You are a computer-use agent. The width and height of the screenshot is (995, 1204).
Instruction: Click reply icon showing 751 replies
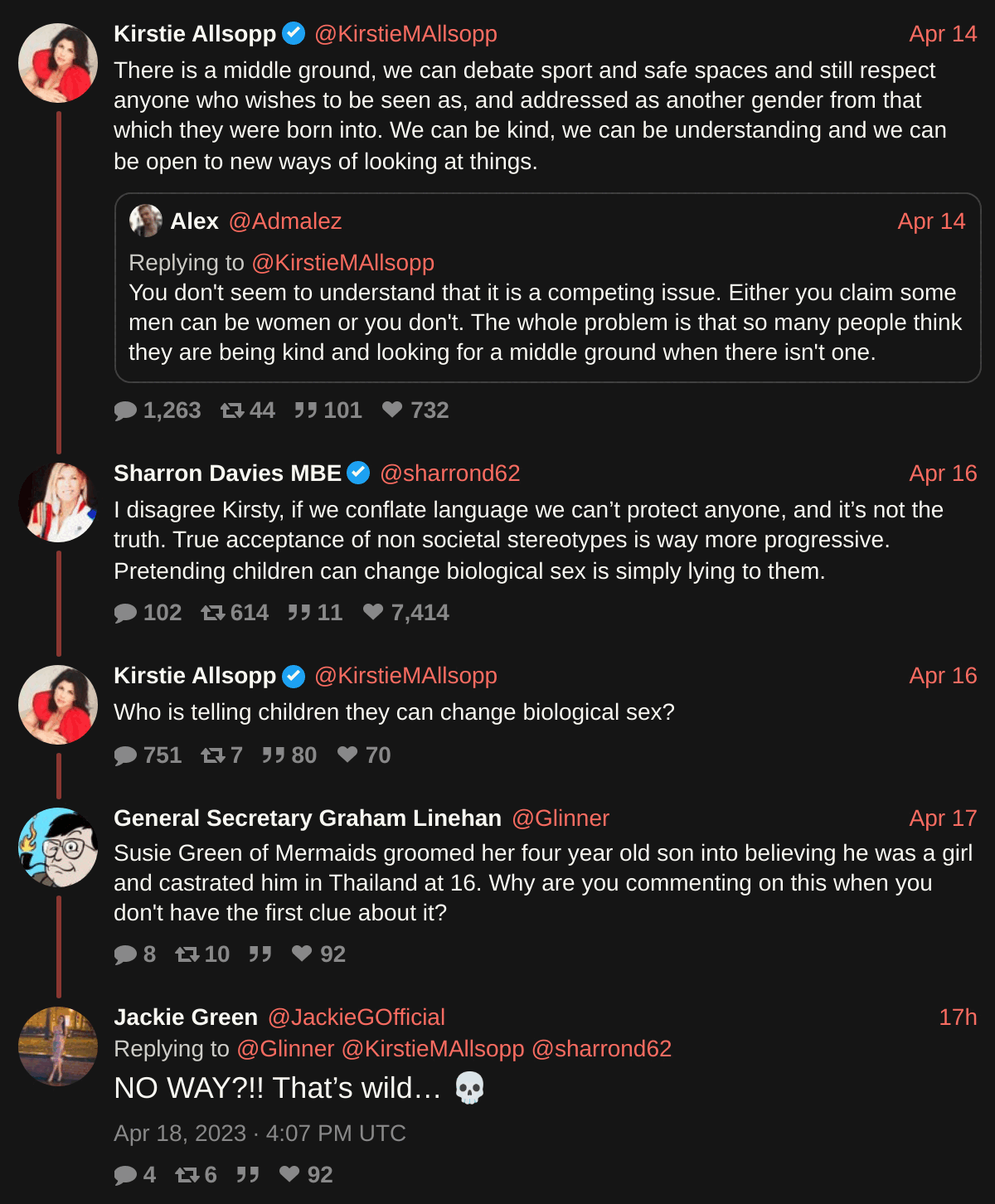pos(125,755)
